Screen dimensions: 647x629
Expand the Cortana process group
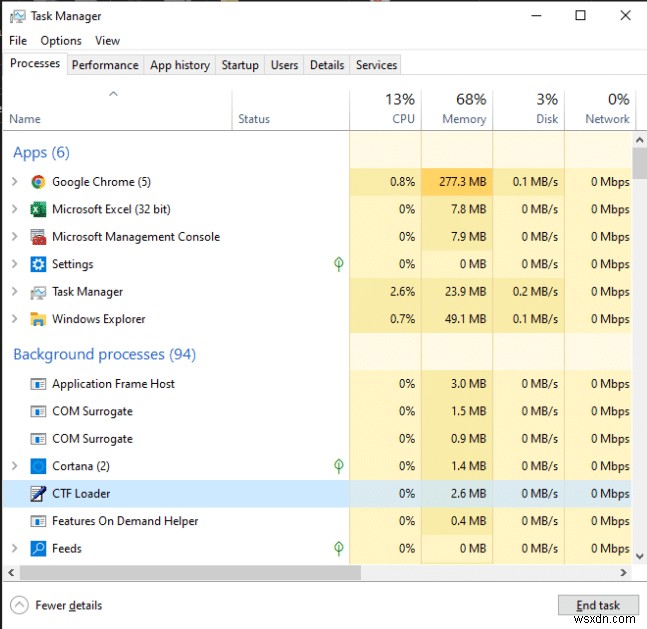pyautogui.click(x=14, y=466)
